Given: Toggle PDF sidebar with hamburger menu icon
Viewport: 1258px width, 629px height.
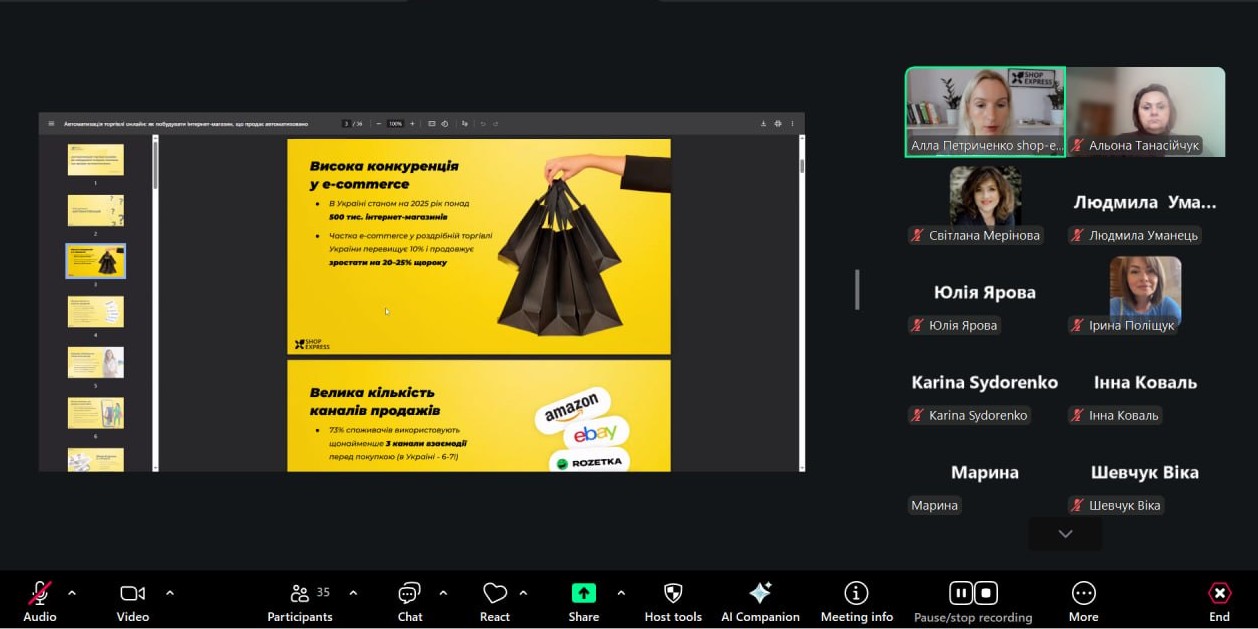Looking at the screenshot, I should 51,124.
